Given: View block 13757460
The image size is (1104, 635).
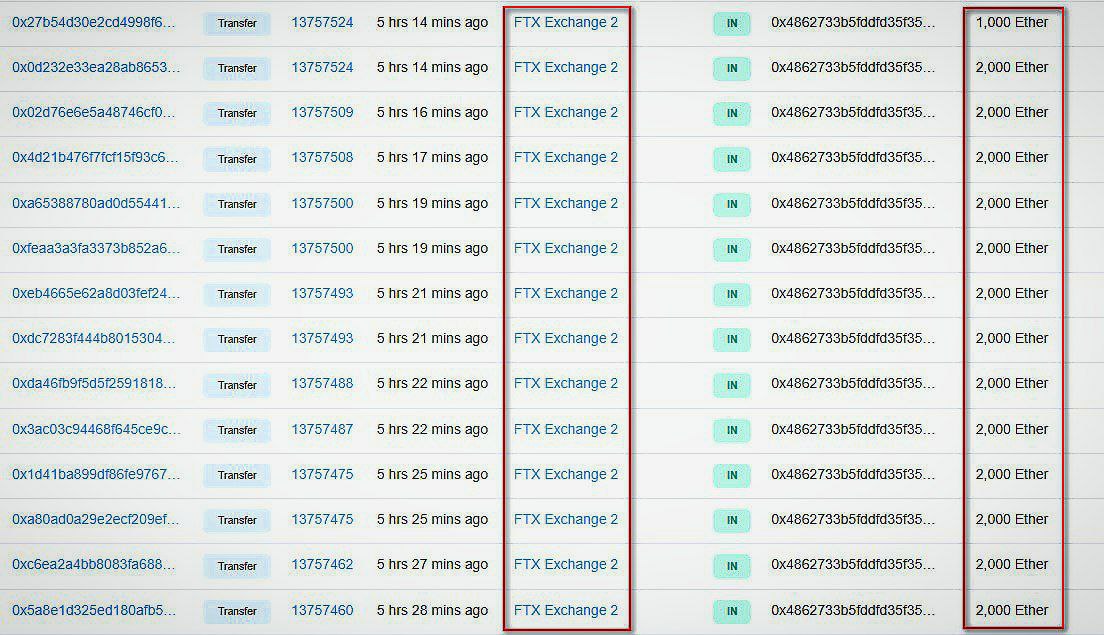Looking at the screenshot, I should (x=322, y=610).
